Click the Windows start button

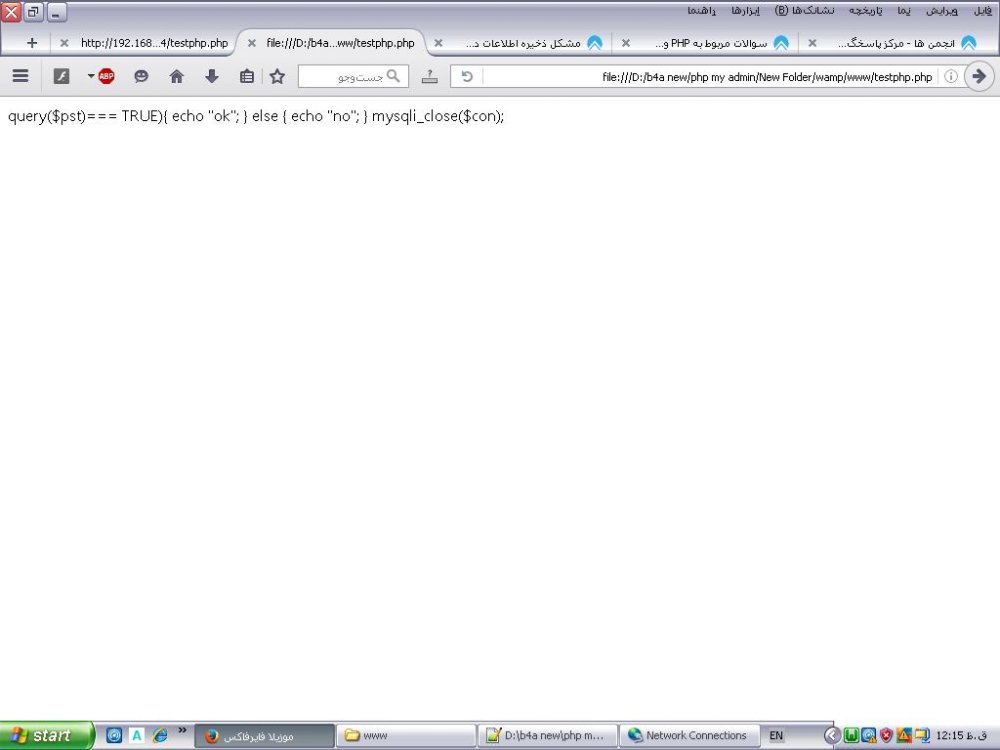point(45,736)
